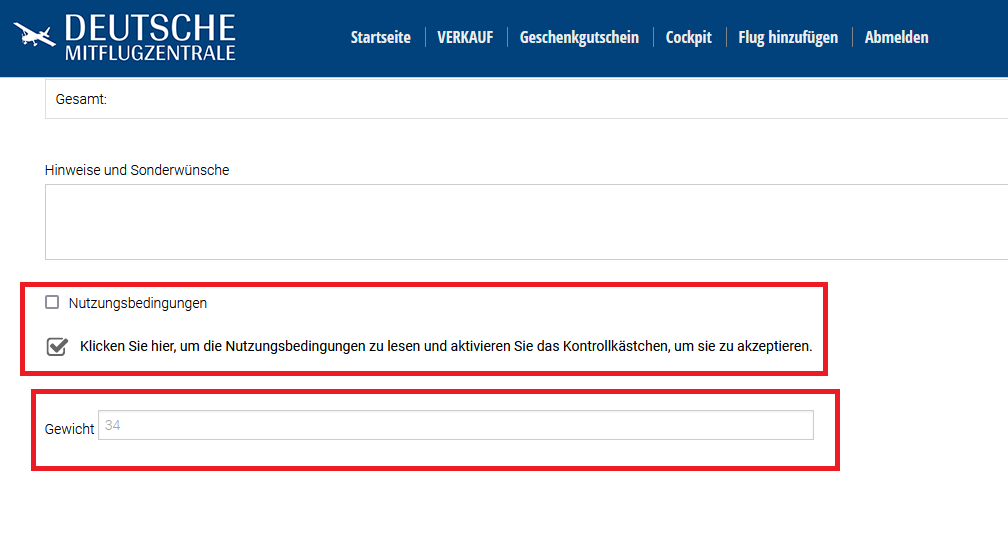Click the Gesamt total field
The image size is (1008, 541).
point(526,99)
